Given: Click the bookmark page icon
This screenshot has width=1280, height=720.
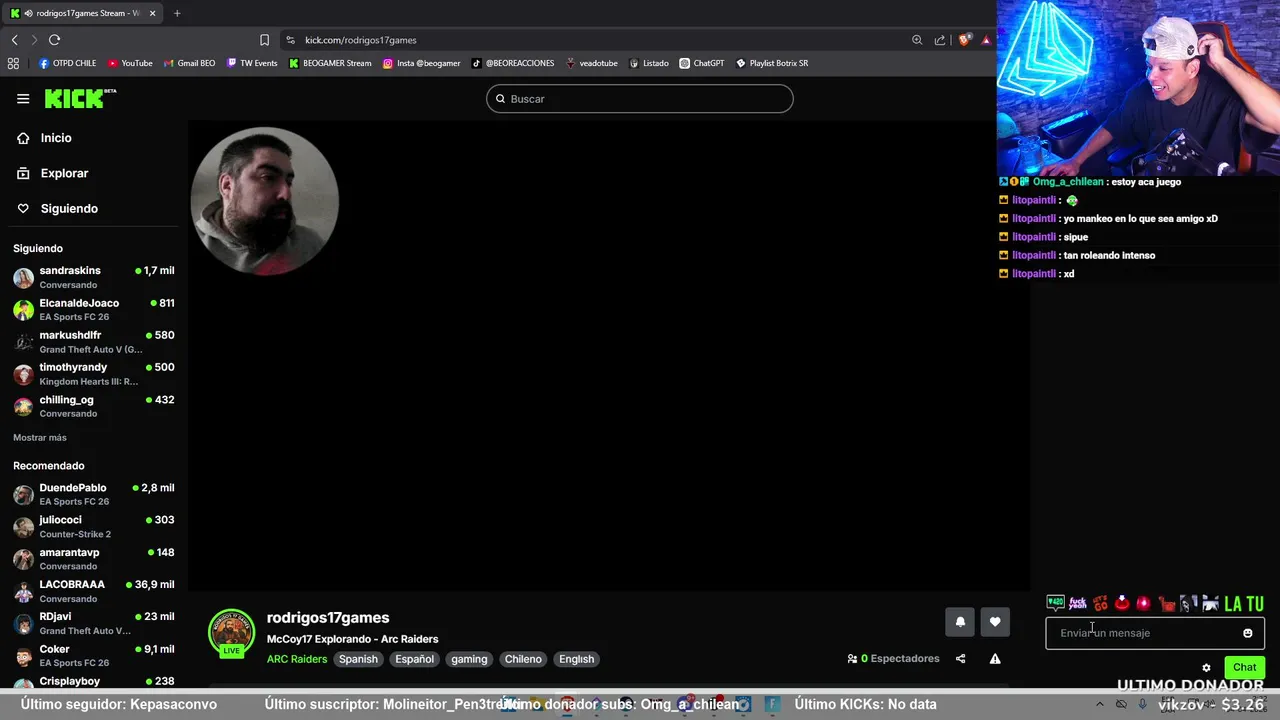Looking at the screenshot, I should click(264, 40).
